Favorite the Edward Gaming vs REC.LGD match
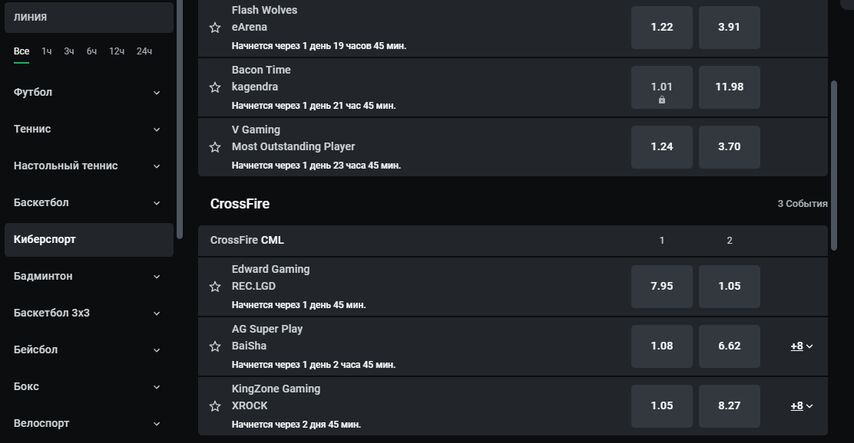854x443 pixels. [215, 287]
